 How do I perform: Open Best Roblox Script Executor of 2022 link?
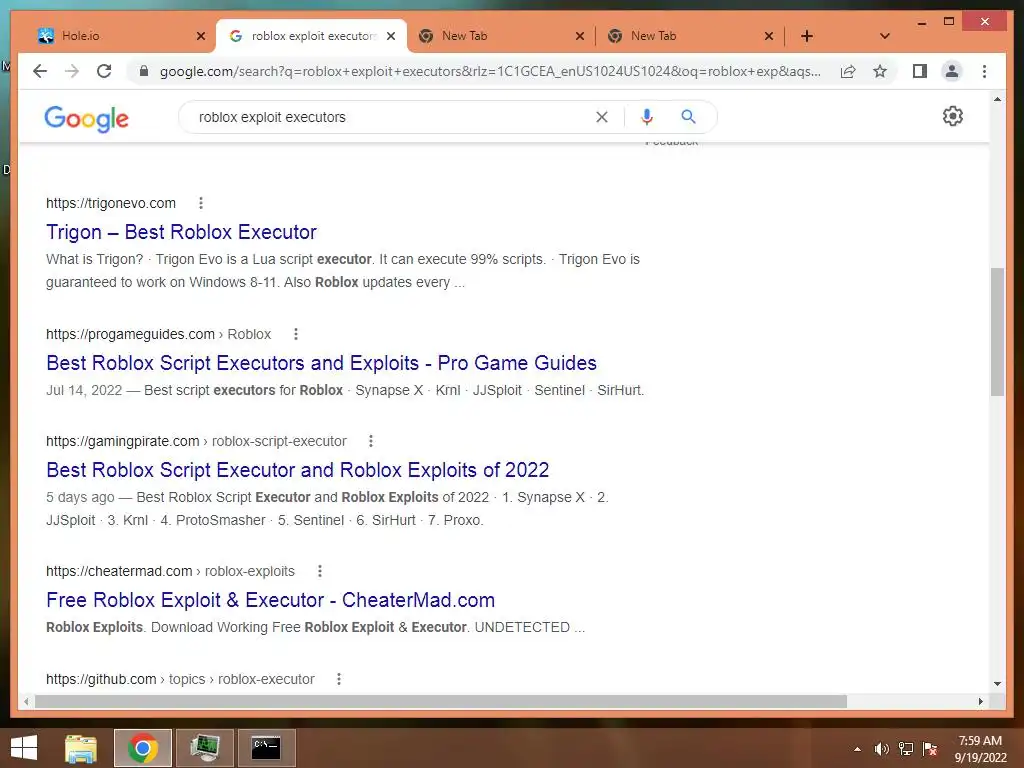tap(297, 470)
